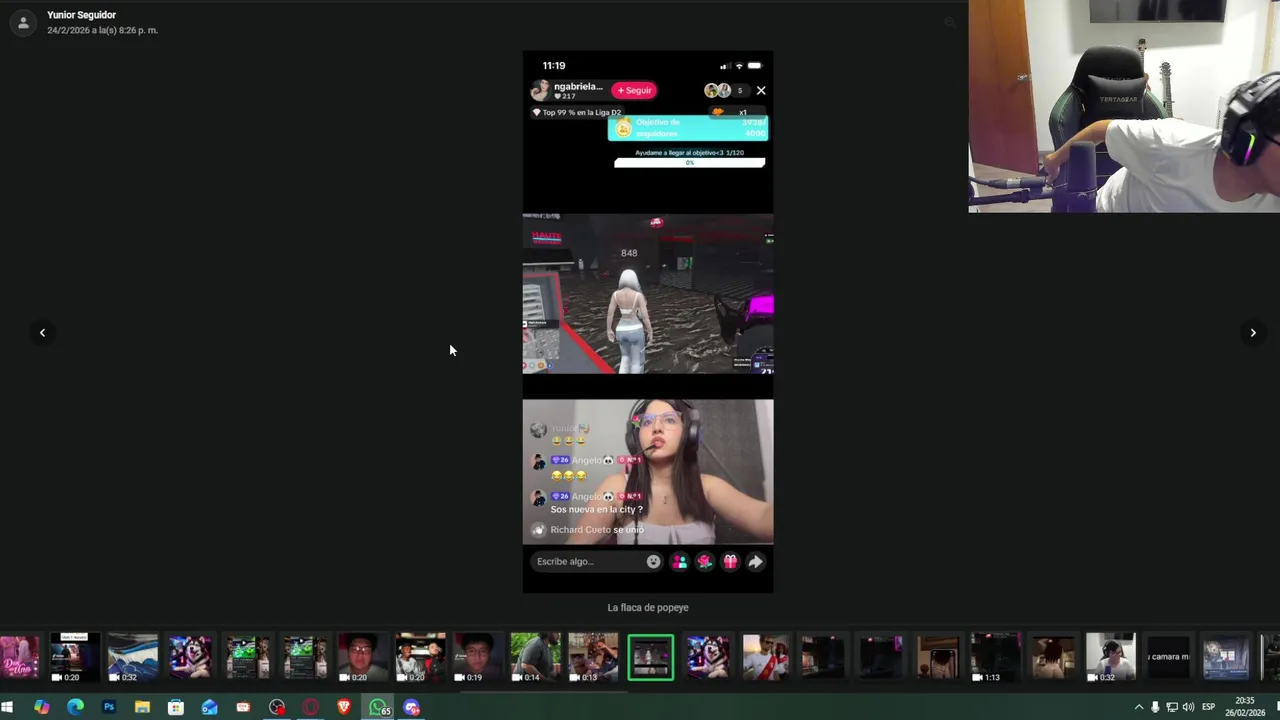Click the Top 99 % en la Liga D2 badge
Image resolution: width=1280 pixels, height=720 pixels.
pyautogui.click(x=576, y=112)
